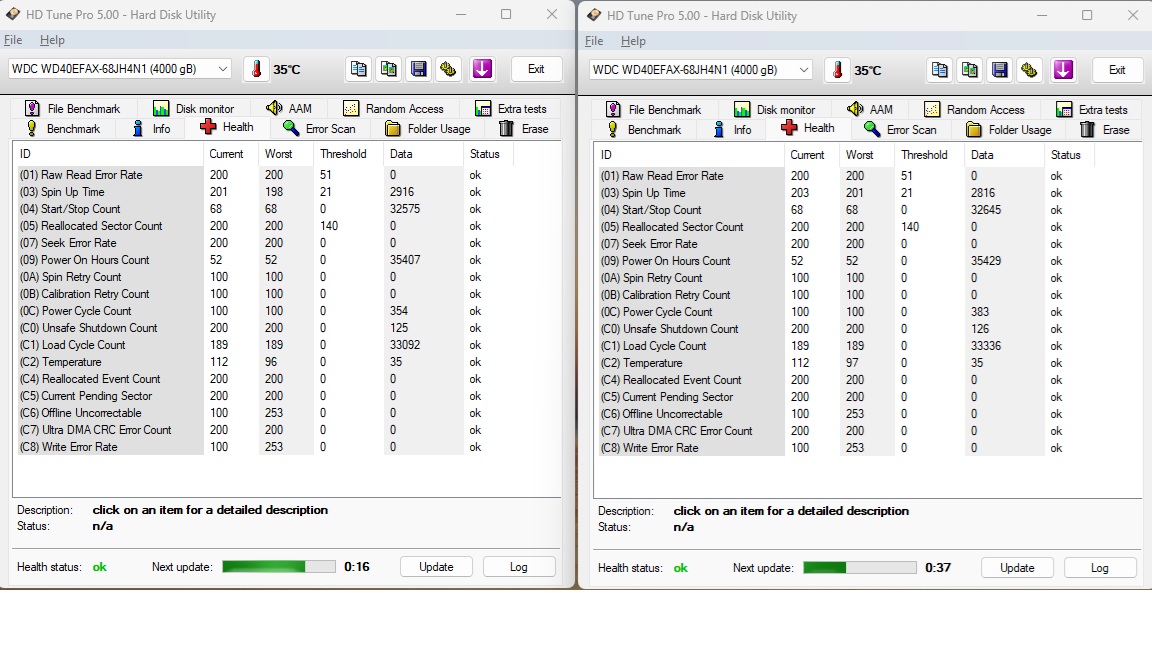1152x658 pixels.
Task: Select Reallocated Sector Count row in right window
Action: click(x=846, y=227)
